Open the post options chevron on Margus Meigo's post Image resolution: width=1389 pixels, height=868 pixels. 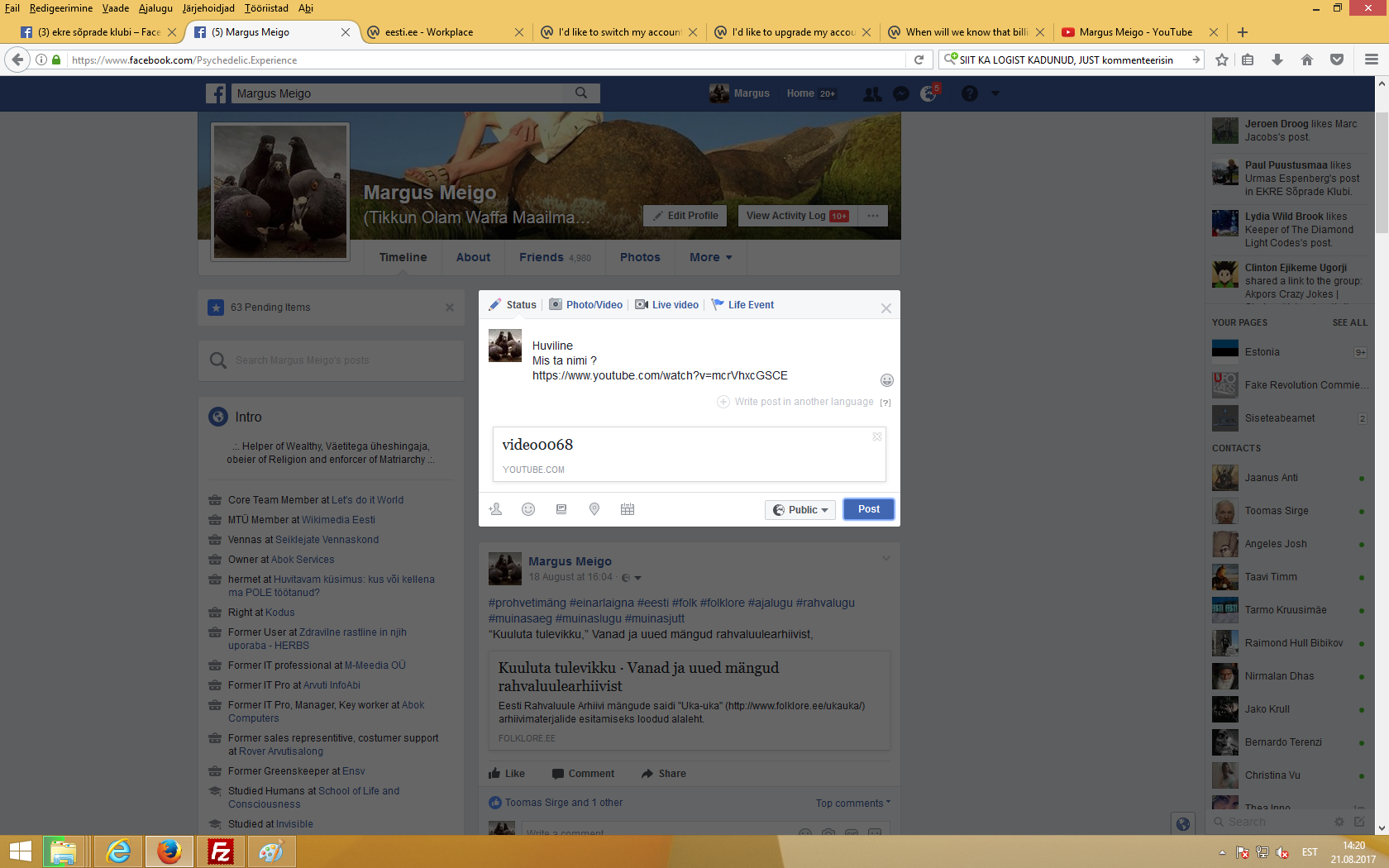[886, 559]
